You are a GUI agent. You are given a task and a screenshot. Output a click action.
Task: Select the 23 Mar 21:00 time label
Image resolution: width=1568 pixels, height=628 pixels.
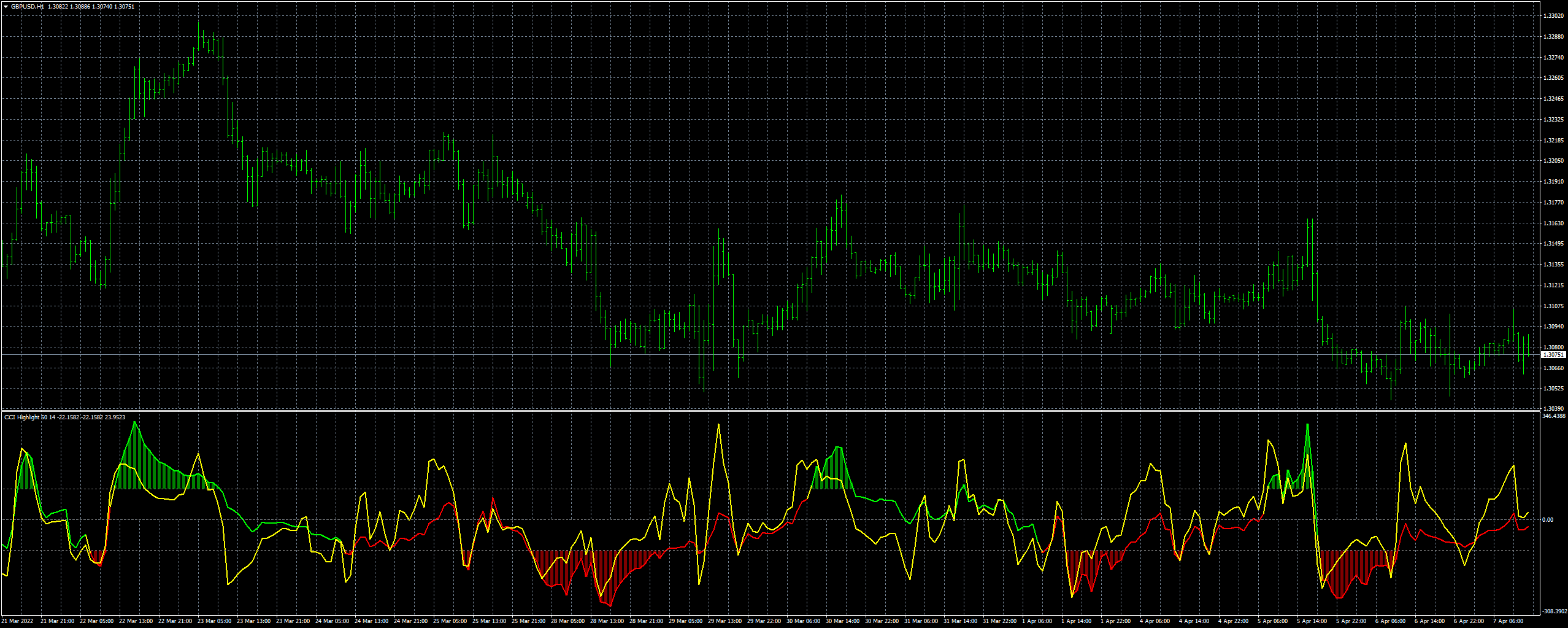pos(293,621)
